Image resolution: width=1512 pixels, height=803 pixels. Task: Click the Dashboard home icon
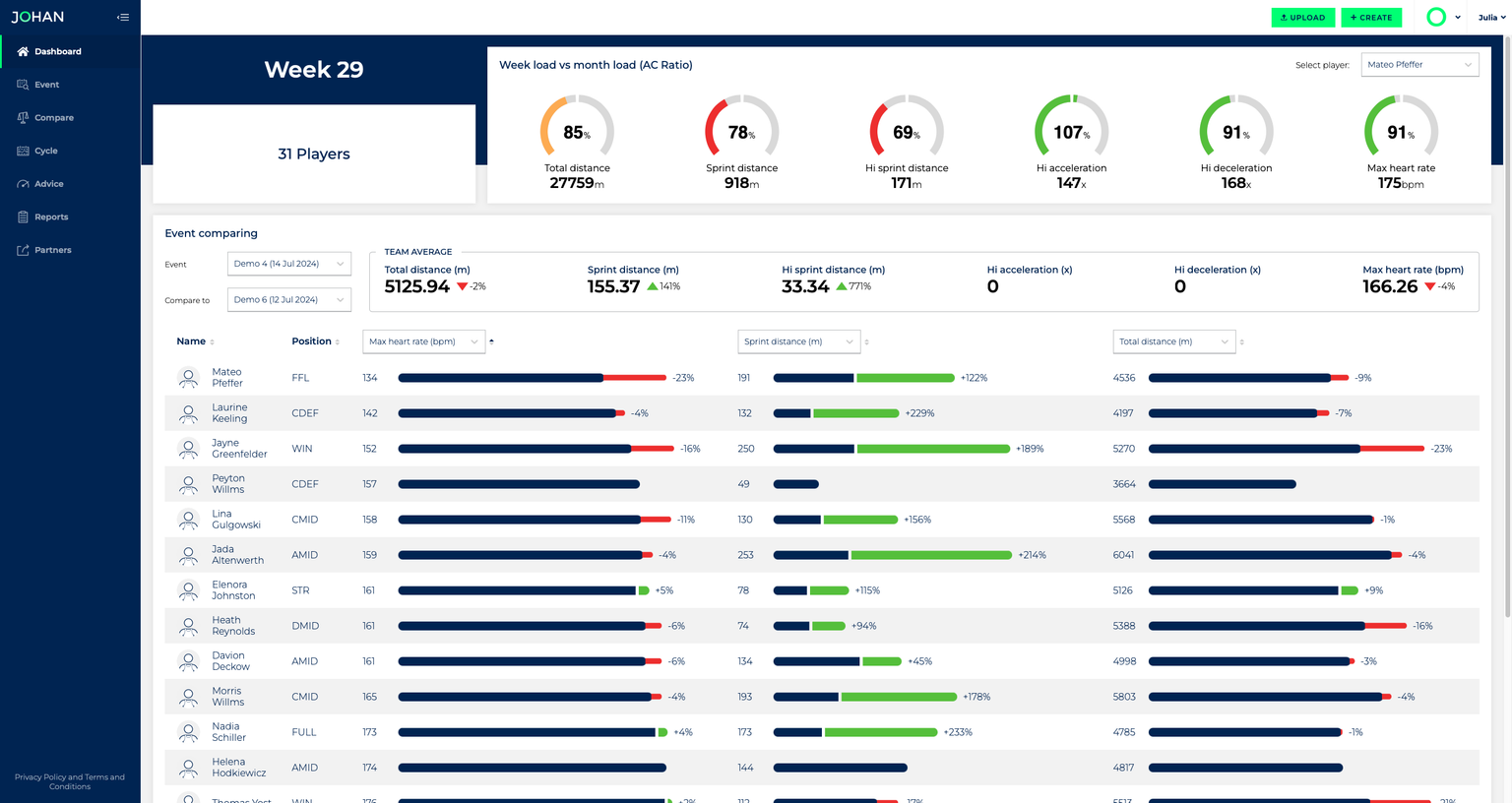coord(23,51)
